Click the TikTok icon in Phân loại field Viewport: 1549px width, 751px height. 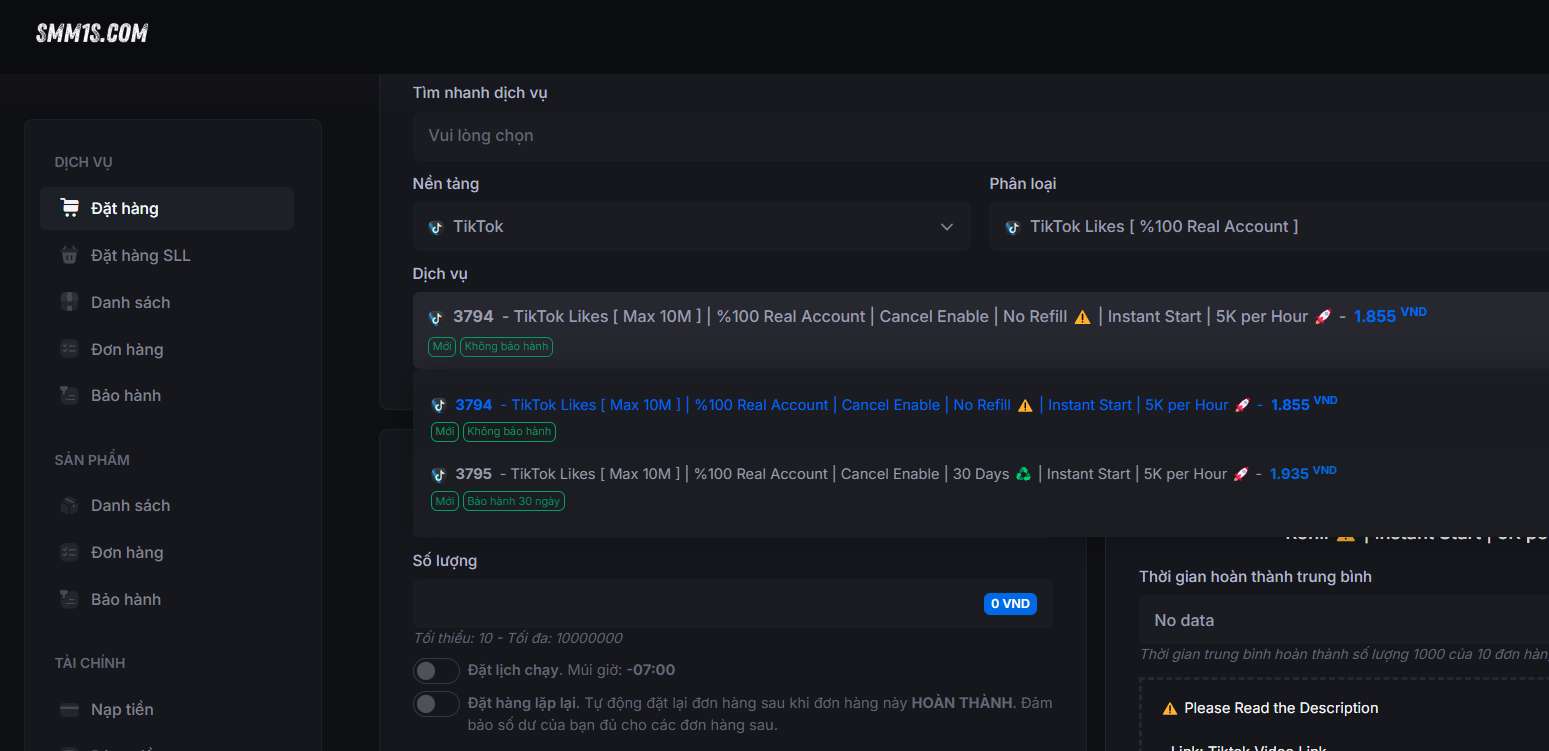pyautogui.click(x=1012, y=227)
